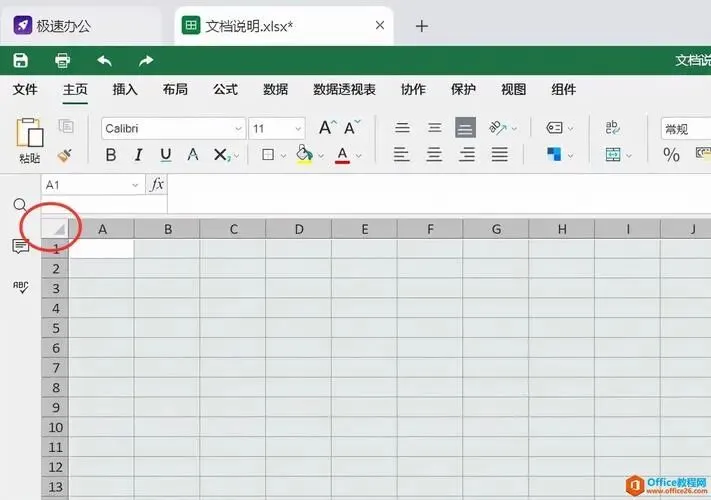711x500 pixels.
Task: Click the merge cells icon
Action: coord(613,155)
